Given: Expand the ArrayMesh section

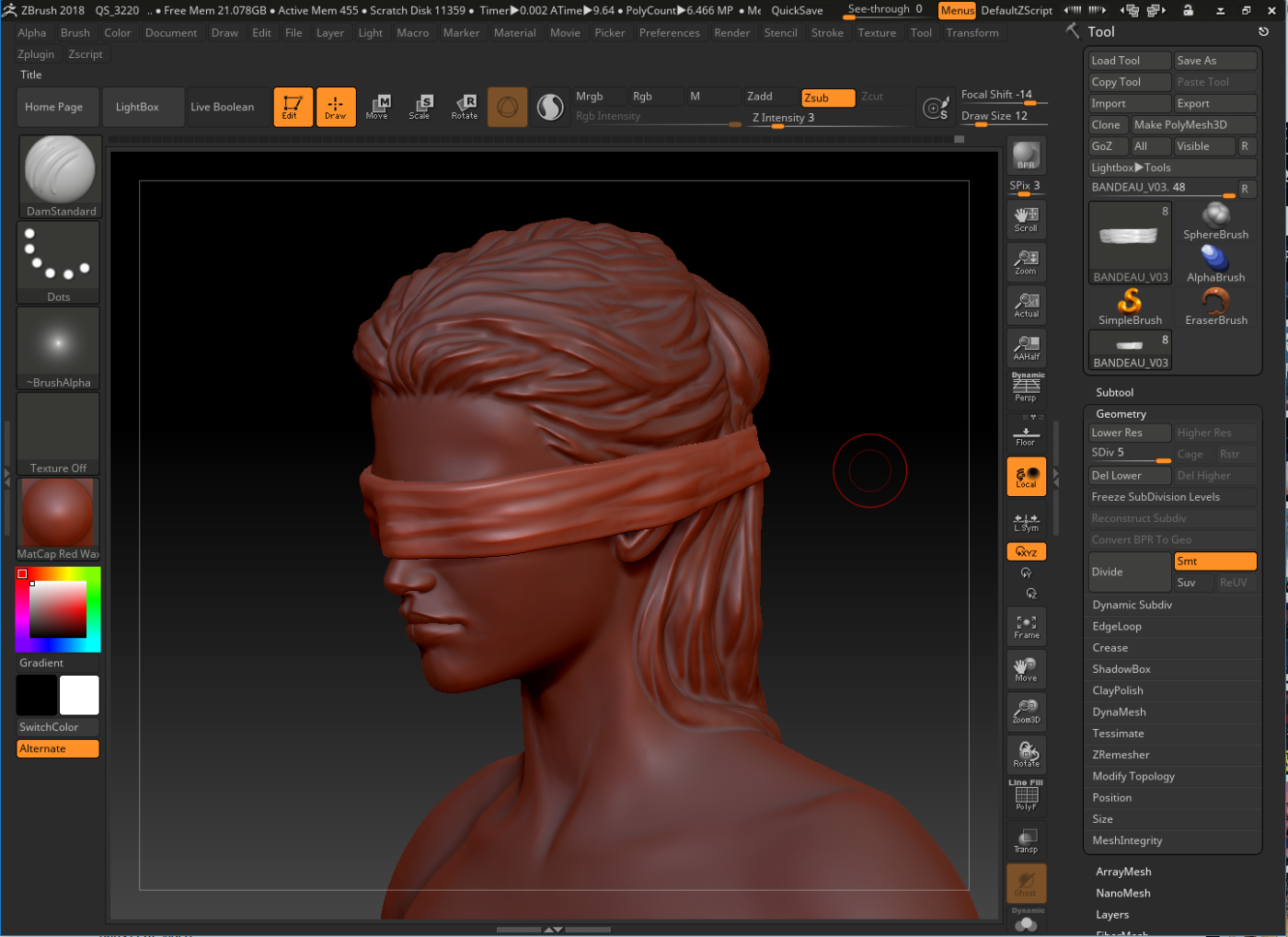Looking at the screenshot, I should pyautogui.click(x=1123, y=872).
